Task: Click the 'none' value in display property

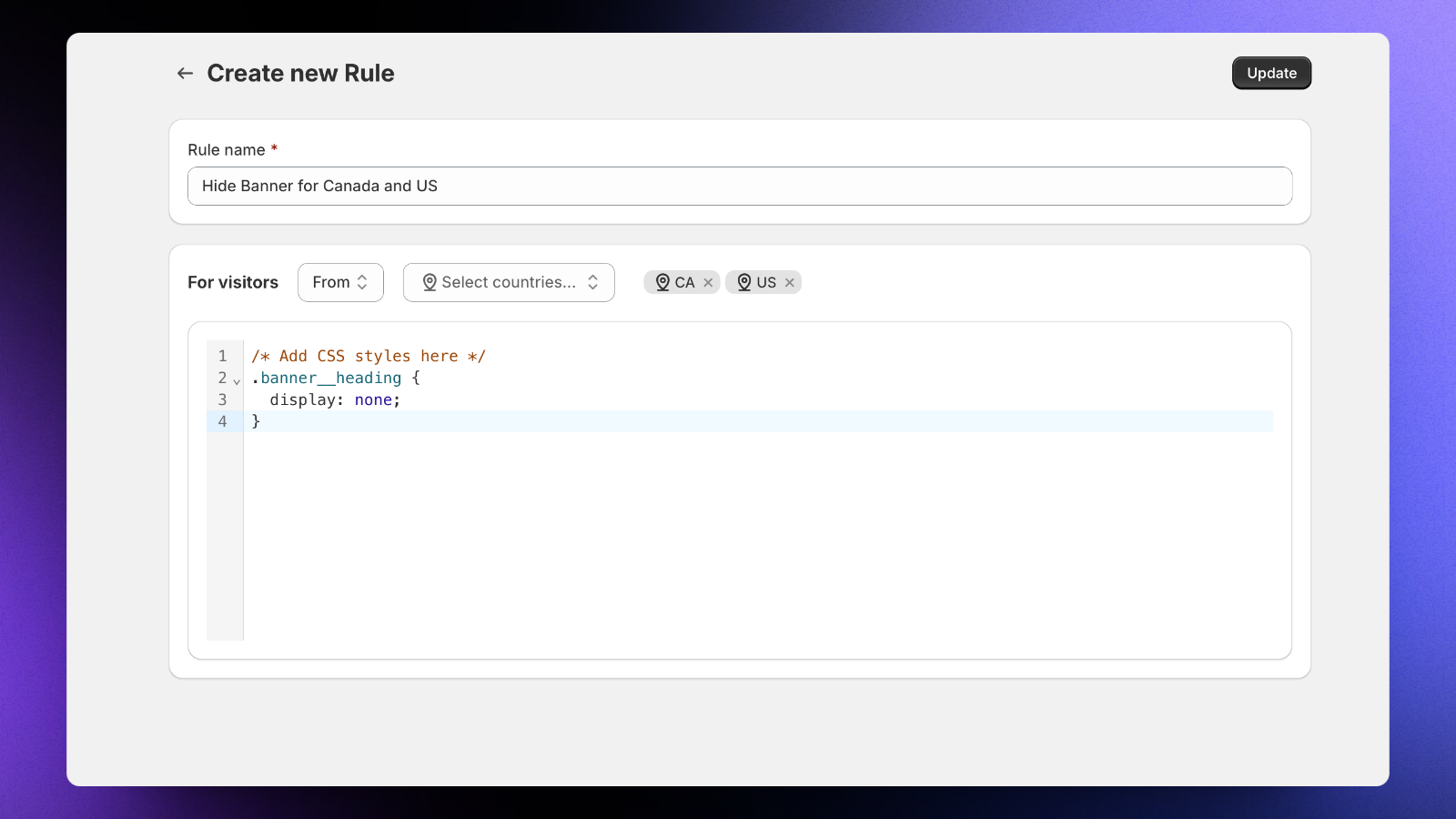Action: pos(373,400)
